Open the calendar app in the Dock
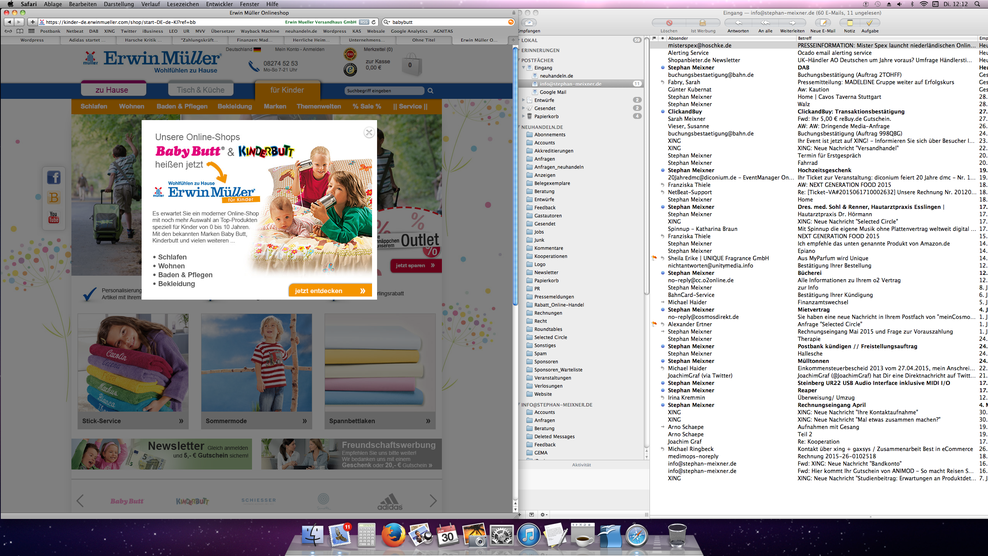The height and width of the screenshot is (556, 988). [447, 535]
